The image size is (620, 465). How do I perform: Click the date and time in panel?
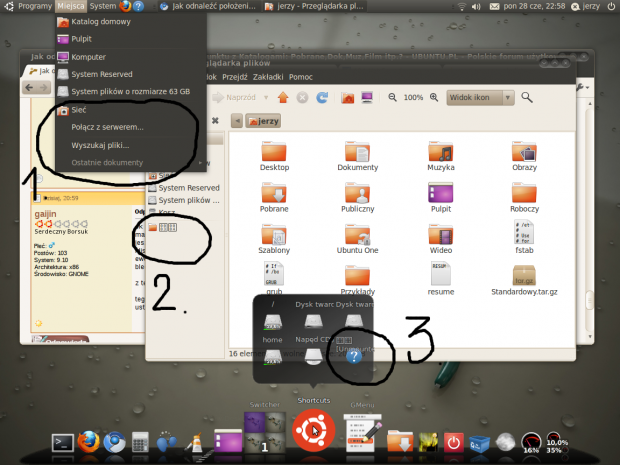[x=534, y=6]
